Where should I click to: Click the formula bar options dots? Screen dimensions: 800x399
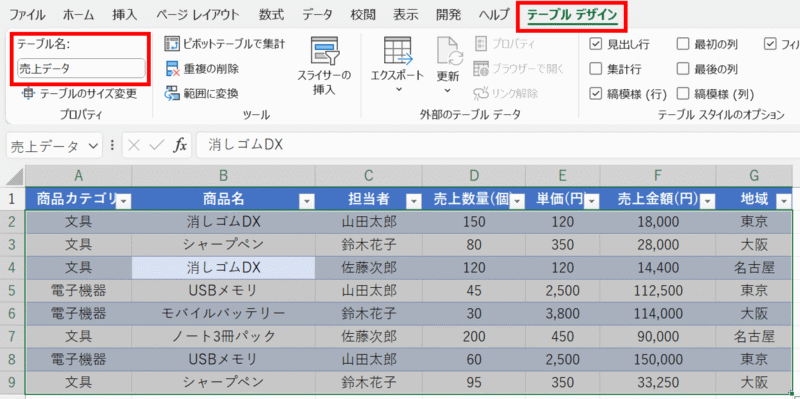(112, 146)
